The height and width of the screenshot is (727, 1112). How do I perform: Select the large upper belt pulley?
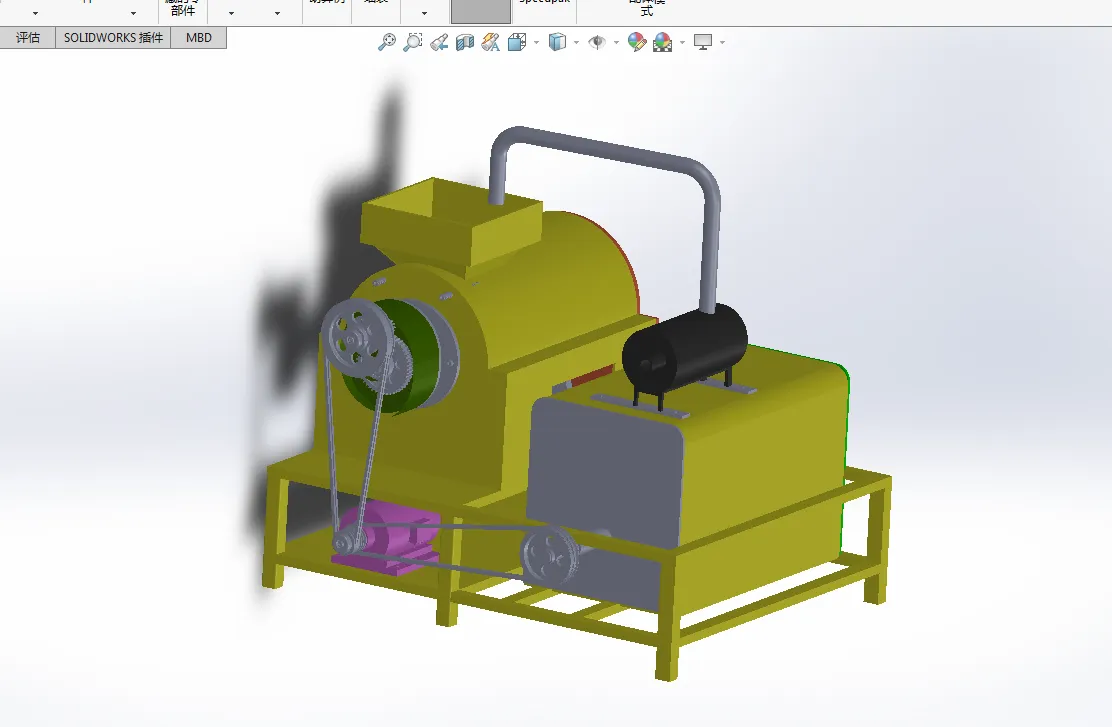point(357,340)
